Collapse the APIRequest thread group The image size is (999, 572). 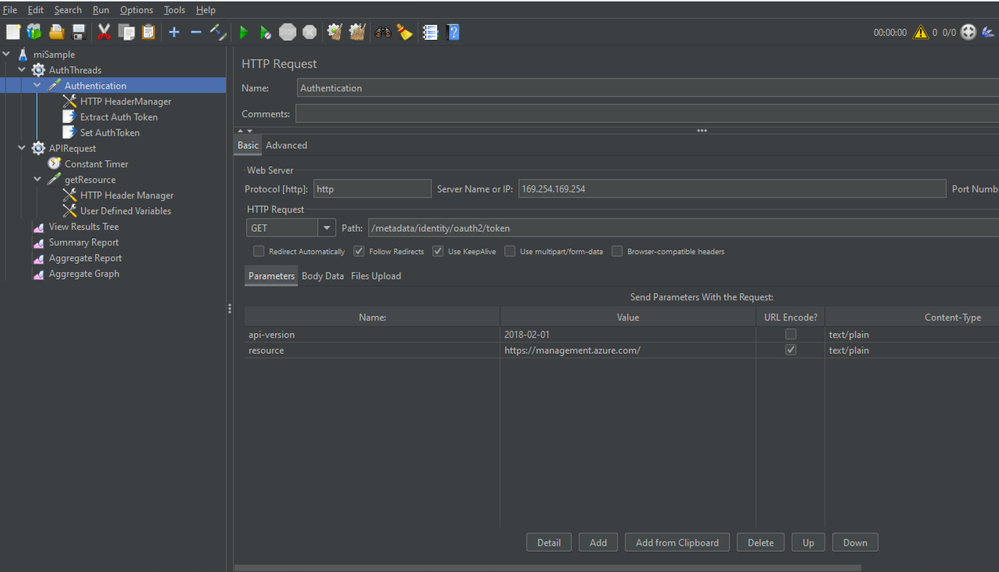[x=22, y=148]
